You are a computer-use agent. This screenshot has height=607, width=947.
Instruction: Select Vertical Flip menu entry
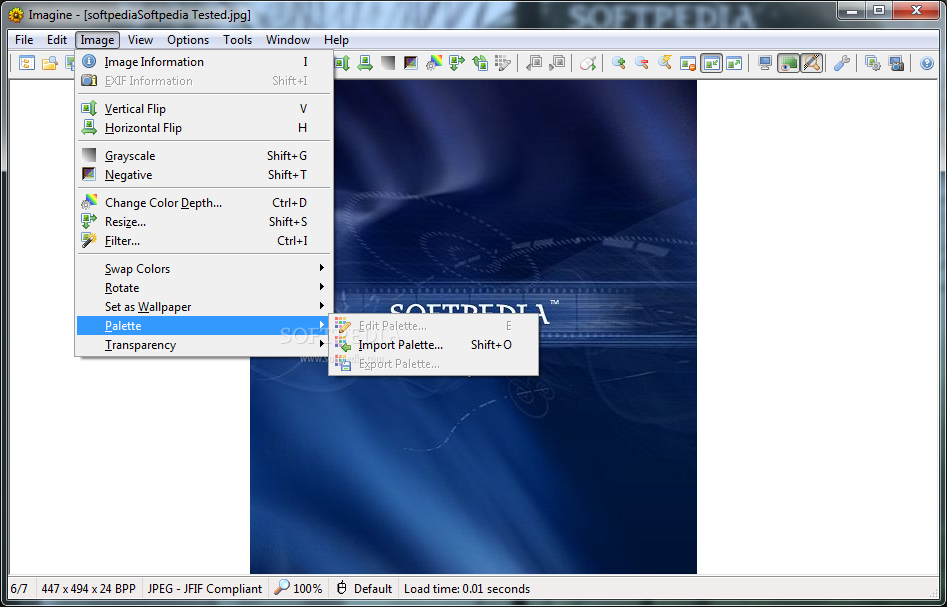204,109
